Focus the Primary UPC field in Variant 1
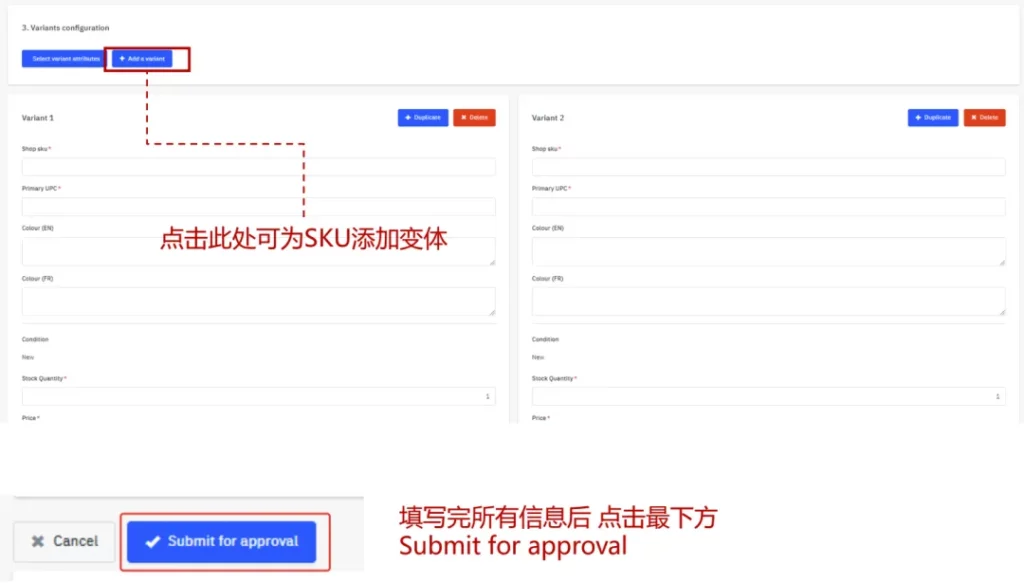1024x583 pixels. coord(258,206)
